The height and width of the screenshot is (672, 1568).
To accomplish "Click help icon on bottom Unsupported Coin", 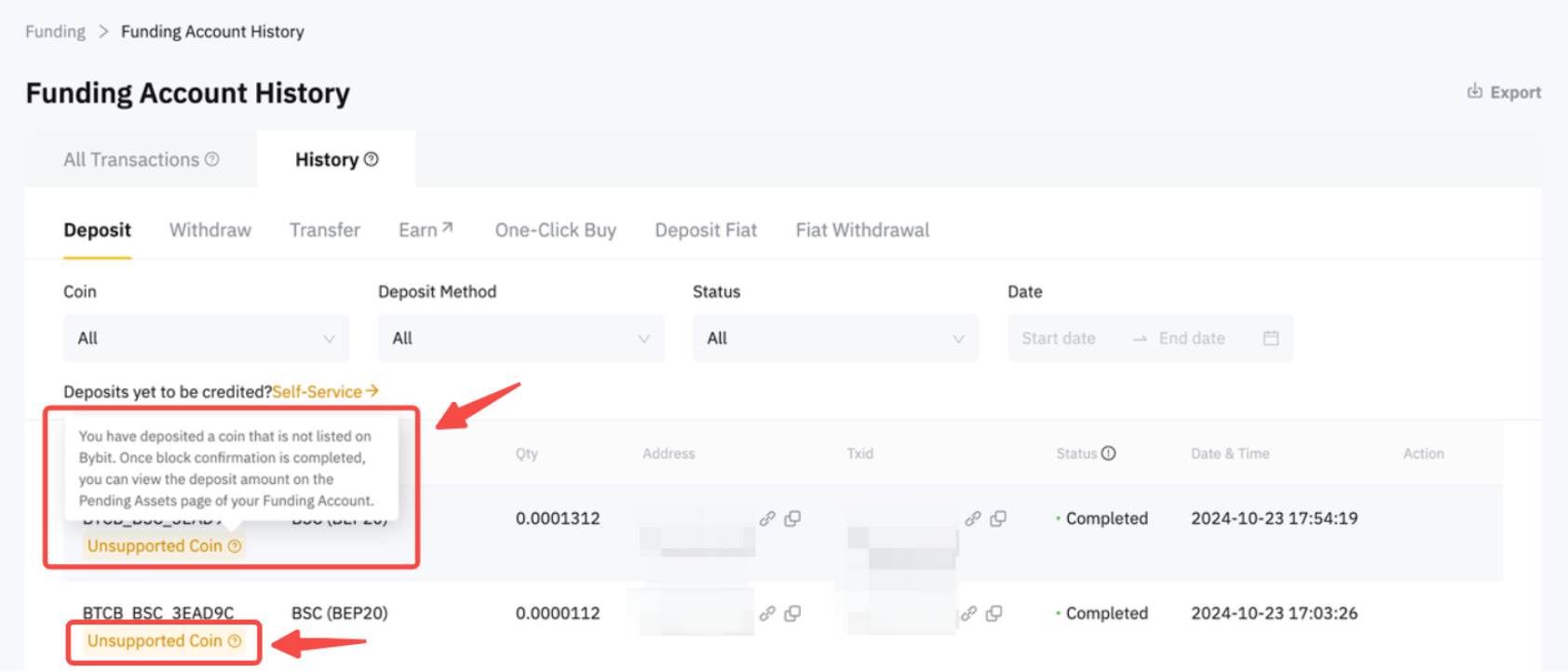I will pos(235,640).
